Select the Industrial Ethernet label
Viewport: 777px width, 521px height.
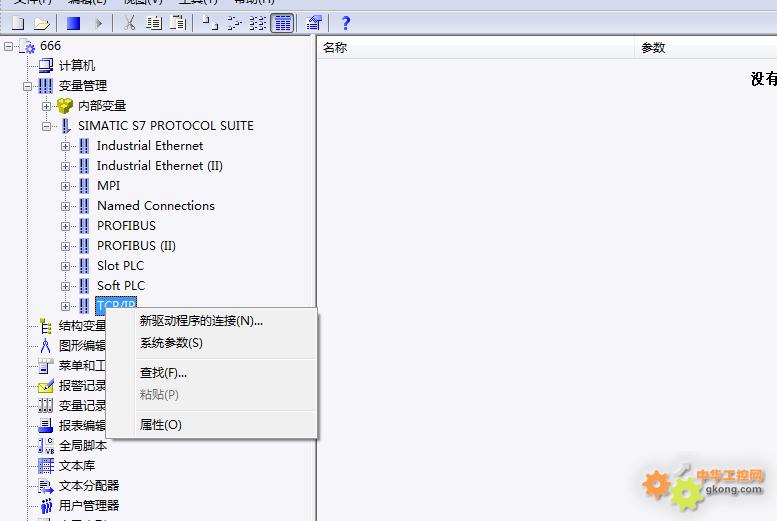pos(150,146)
